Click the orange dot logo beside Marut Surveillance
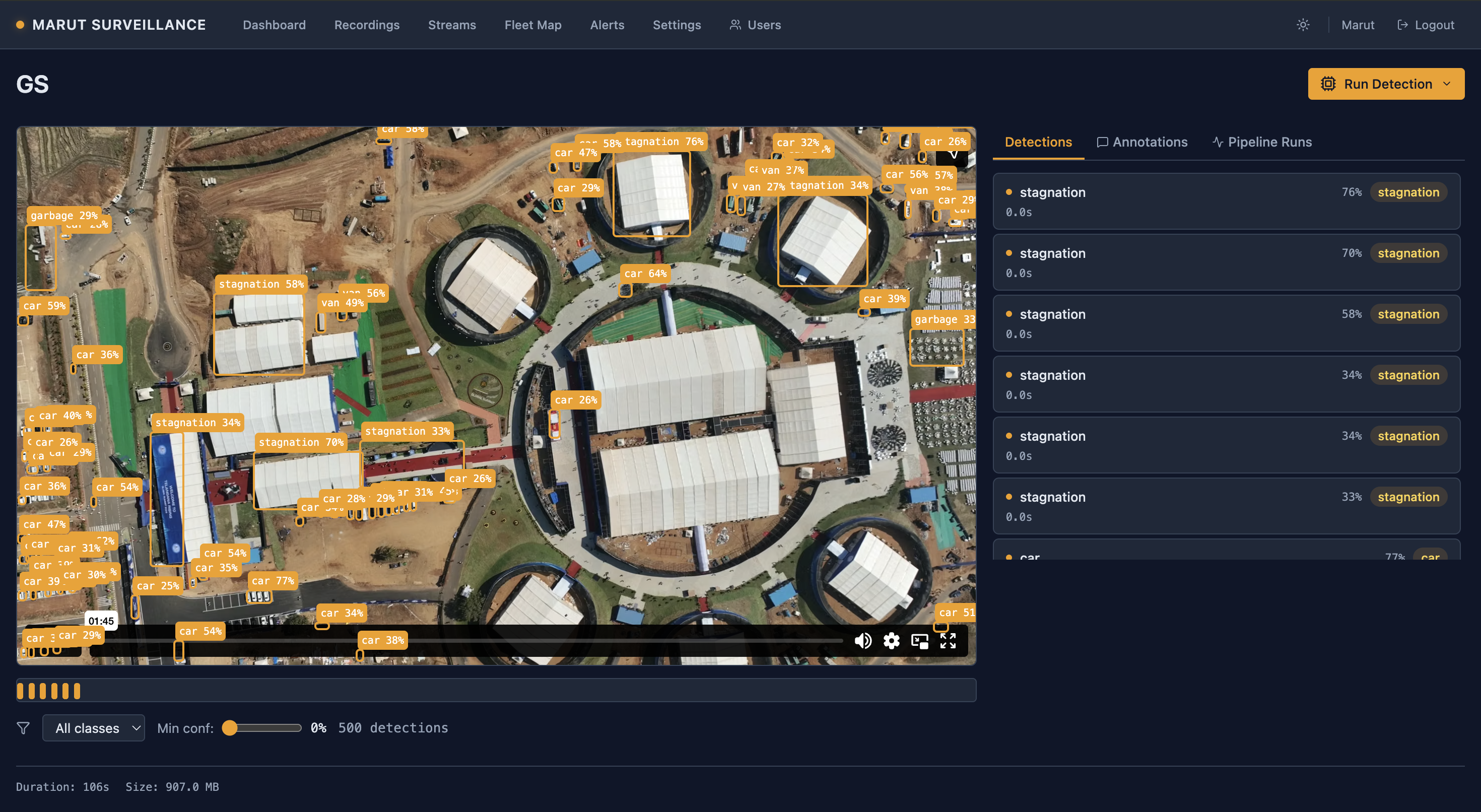This screenshot has width=1481, height=812. [x=20, y=25]
